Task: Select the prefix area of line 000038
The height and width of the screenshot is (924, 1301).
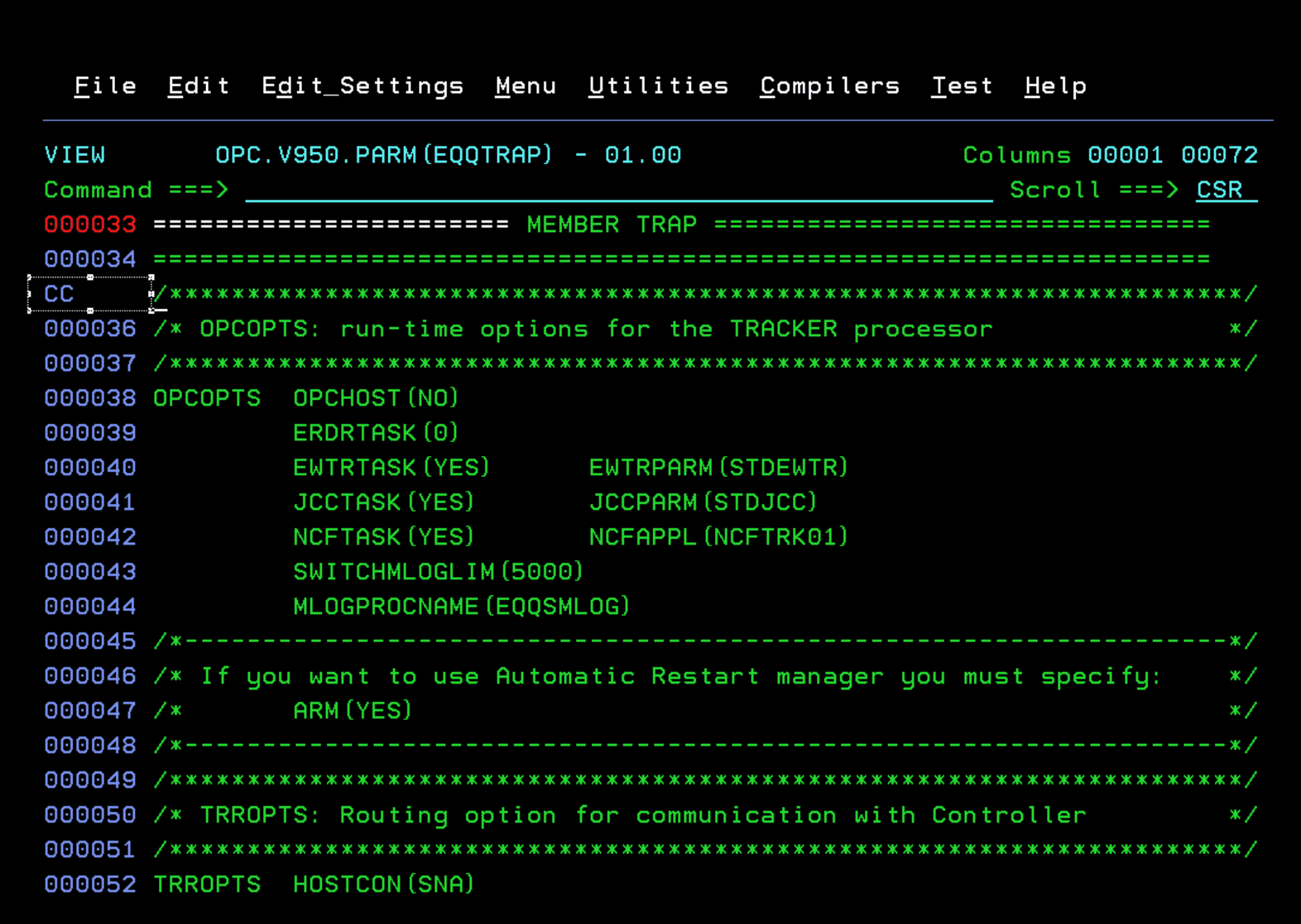Action: click(90, 398)
